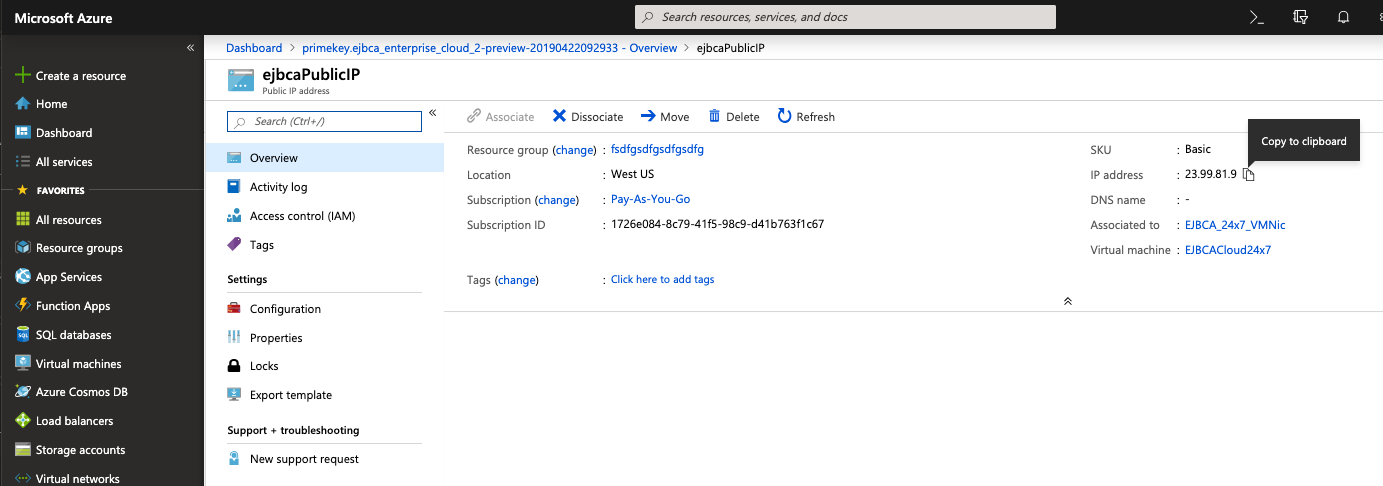Screen dimensions: 1383x486
Task: Open Cloud Shell from top bar
Action: (1257, 17)
